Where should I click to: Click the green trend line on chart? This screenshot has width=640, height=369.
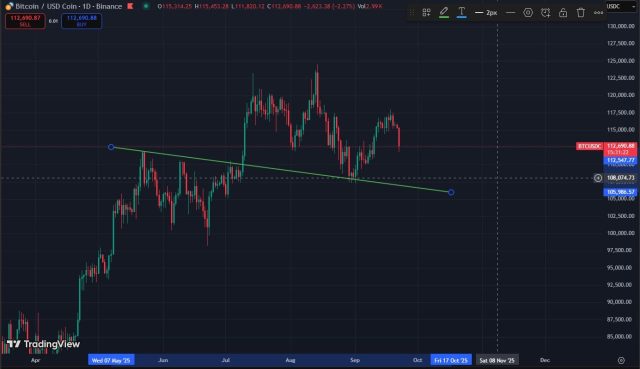[x=282, y=169]
